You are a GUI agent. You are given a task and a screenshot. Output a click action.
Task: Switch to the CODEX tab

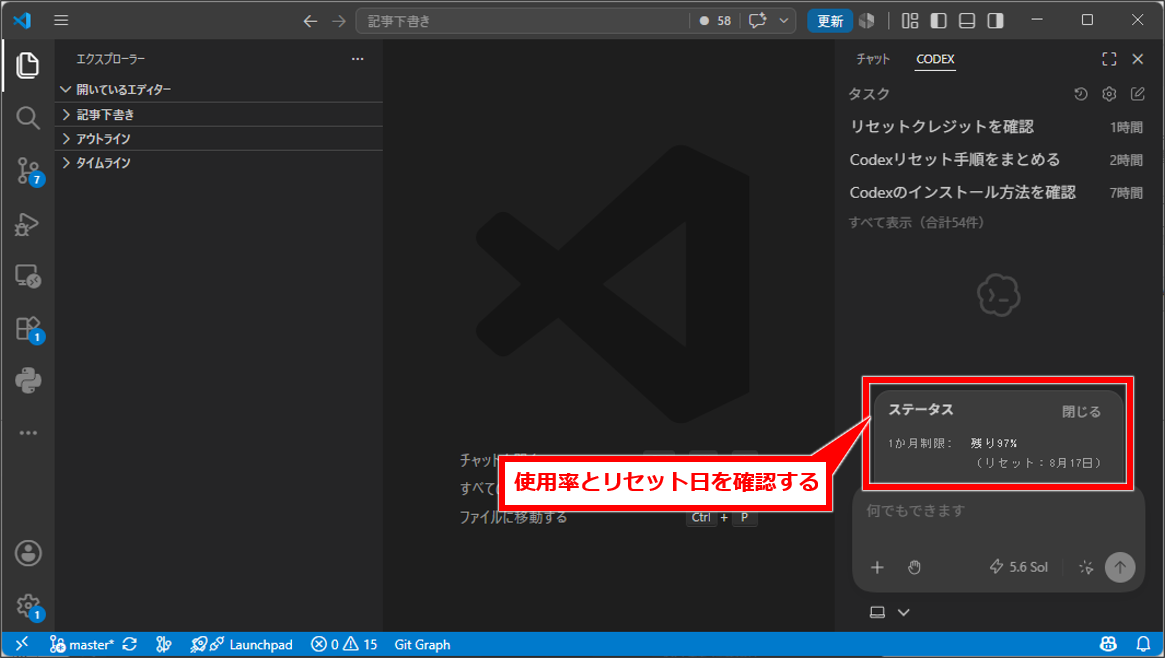click(935, 59)
